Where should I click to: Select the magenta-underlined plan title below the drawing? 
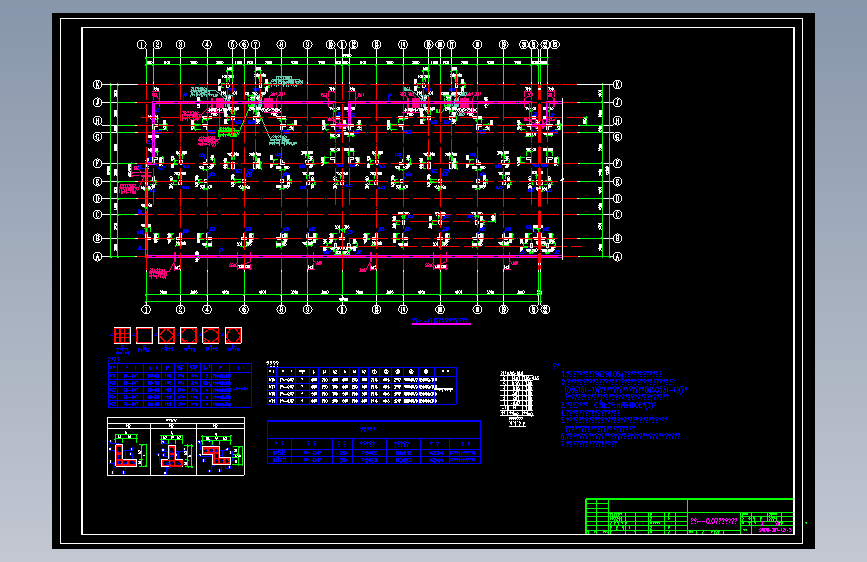(441, 320)
